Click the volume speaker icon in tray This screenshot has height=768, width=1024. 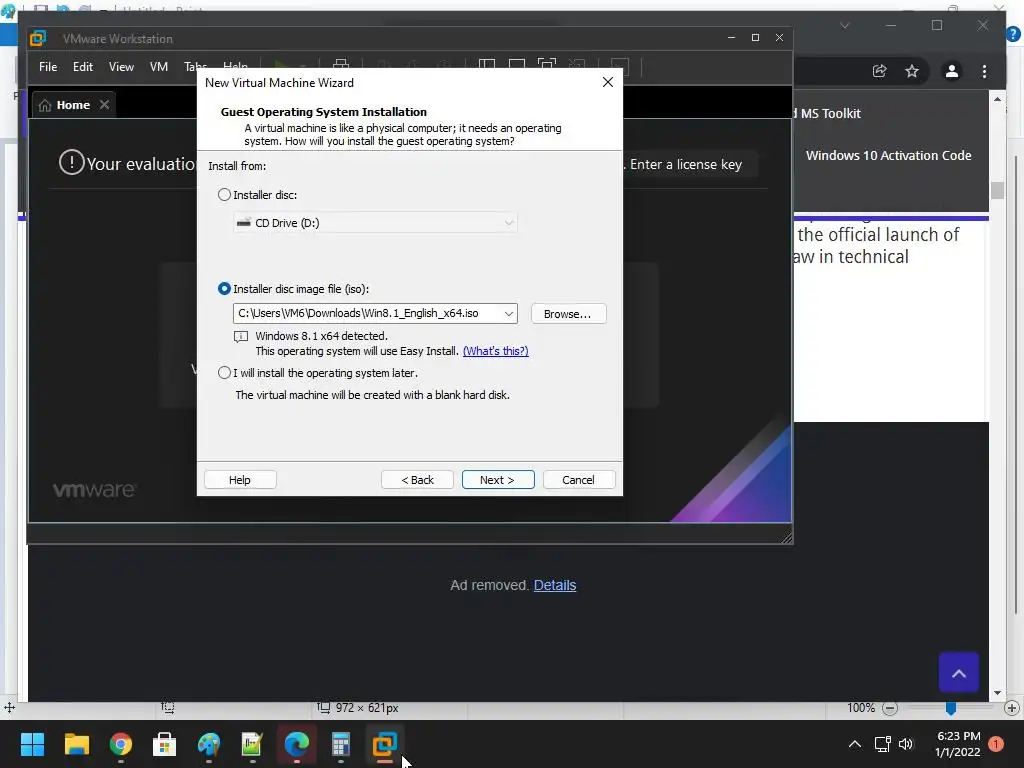click(x=906, y=744)
